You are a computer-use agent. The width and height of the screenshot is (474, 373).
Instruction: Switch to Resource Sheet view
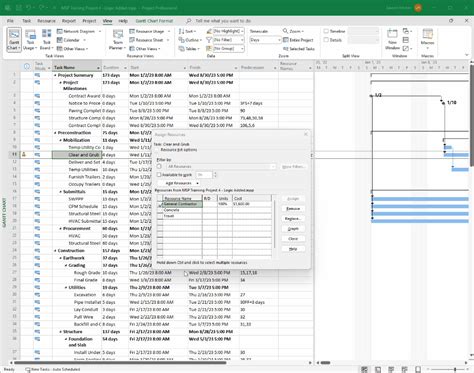(149, 40)
